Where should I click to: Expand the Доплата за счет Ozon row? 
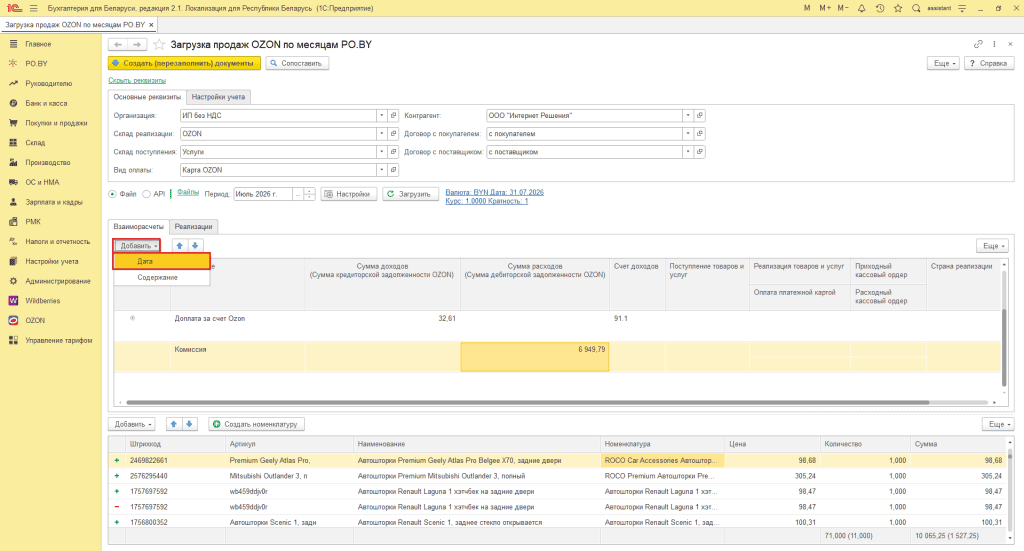tap(133, 319)
